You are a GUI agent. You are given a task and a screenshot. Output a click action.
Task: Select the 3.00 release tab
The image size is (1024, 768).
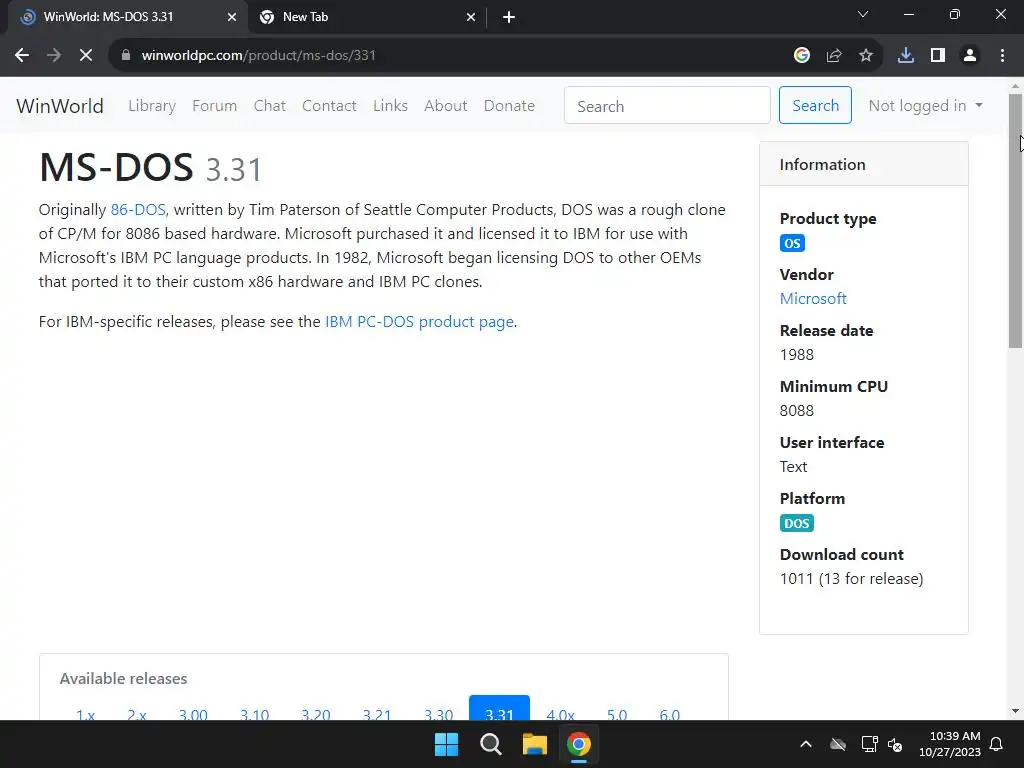[x=193, y=713]
